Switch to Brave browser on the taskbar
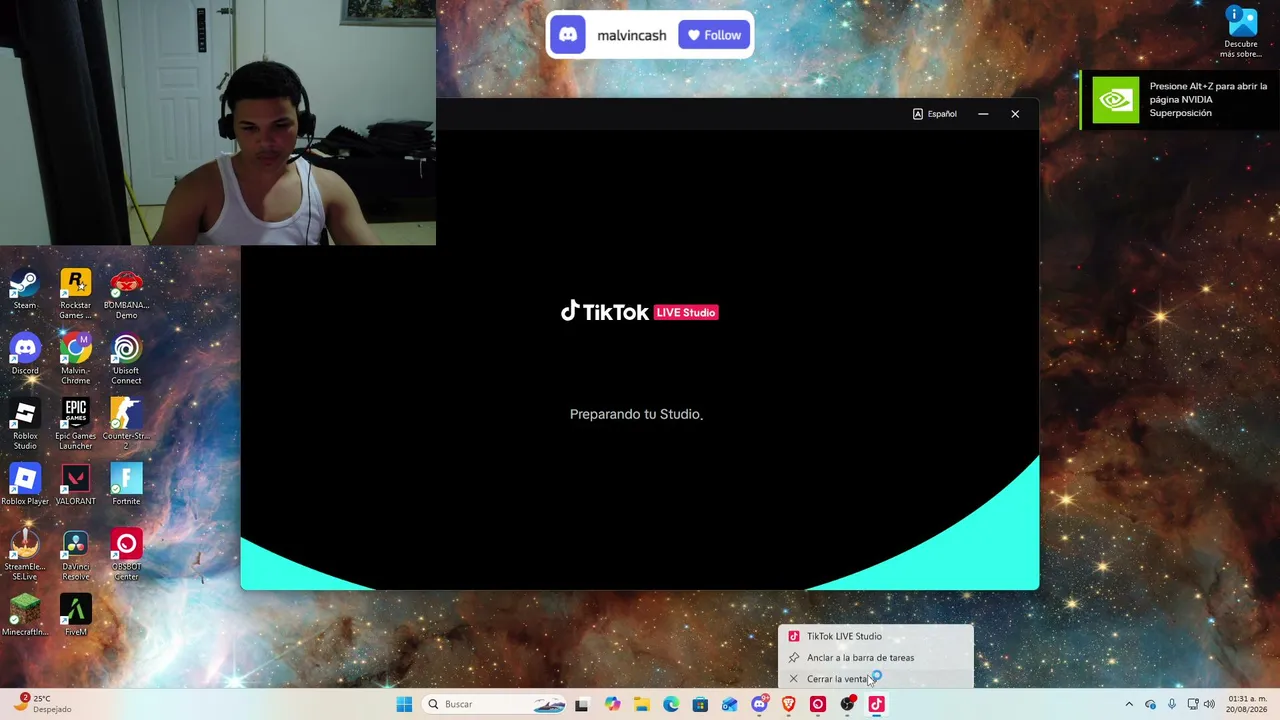Viewport: 1280px width, 720px height. click(788, 704)
